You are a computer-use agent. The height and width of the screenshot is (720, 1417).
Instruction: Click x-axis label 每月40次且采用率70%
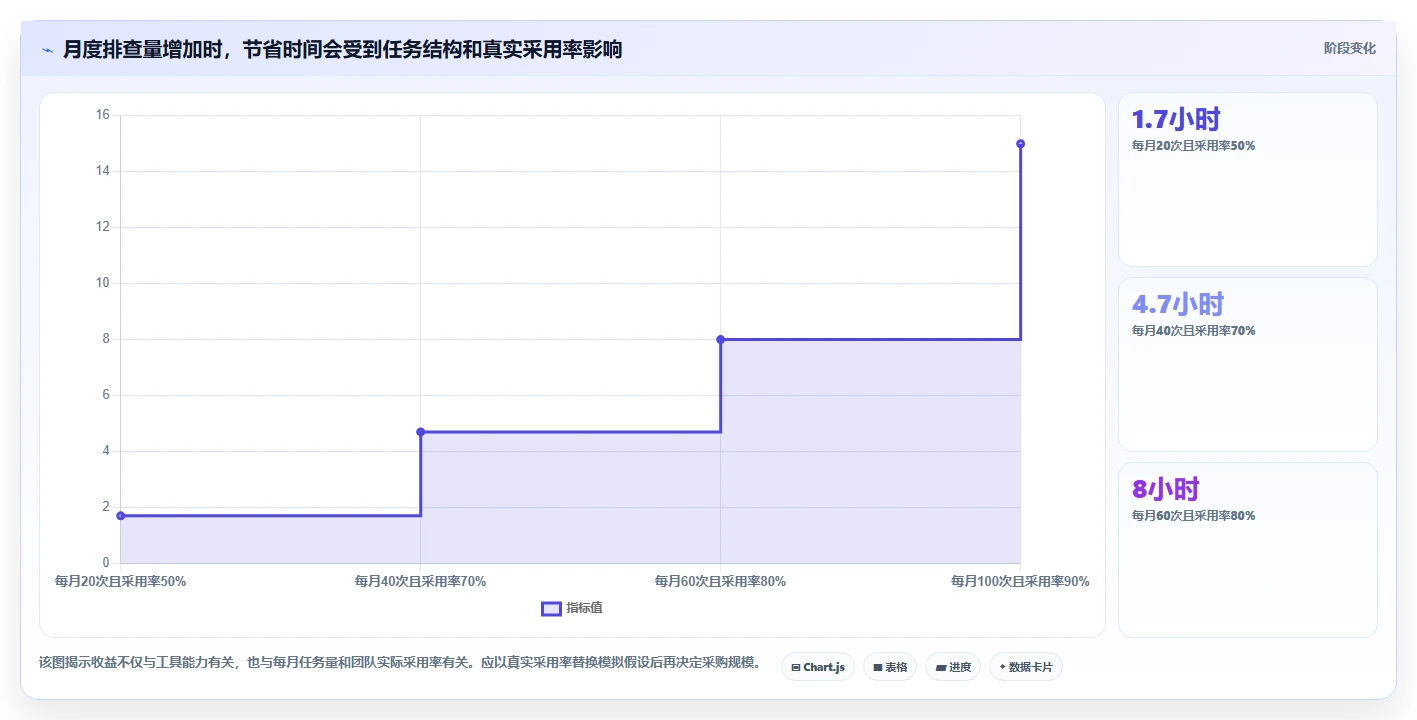click(421, 581)
